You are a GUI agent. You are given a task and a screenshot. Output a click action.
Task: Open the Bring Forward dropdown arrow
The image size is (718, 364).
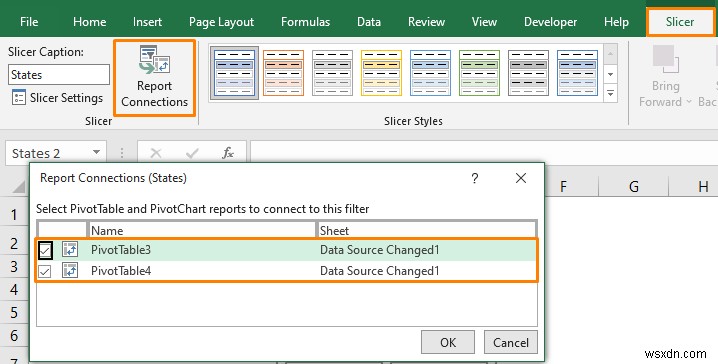pyautogui.click(x=689, y=102)
